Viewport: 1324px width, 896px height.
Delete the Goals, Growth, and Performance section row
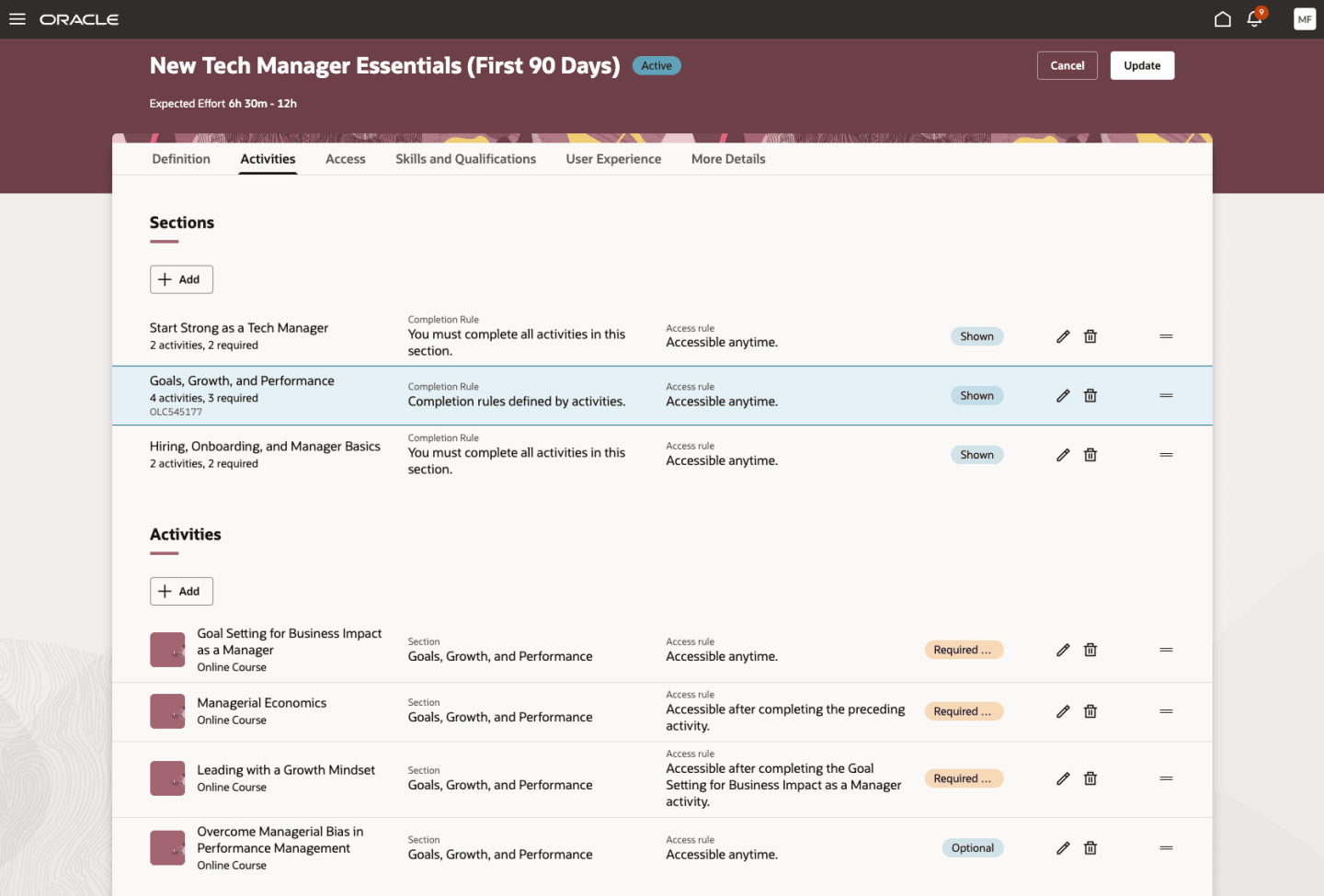[x=1090, y=396]
